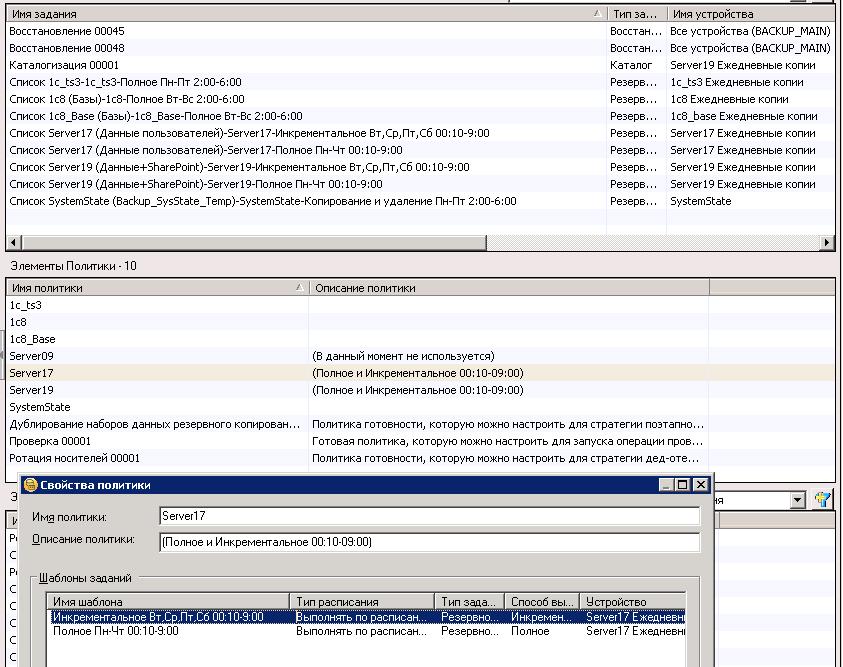The image size is (843, 667).
Task: Click description (В данный момент не используется)
Action: click(x=403, y=356)
